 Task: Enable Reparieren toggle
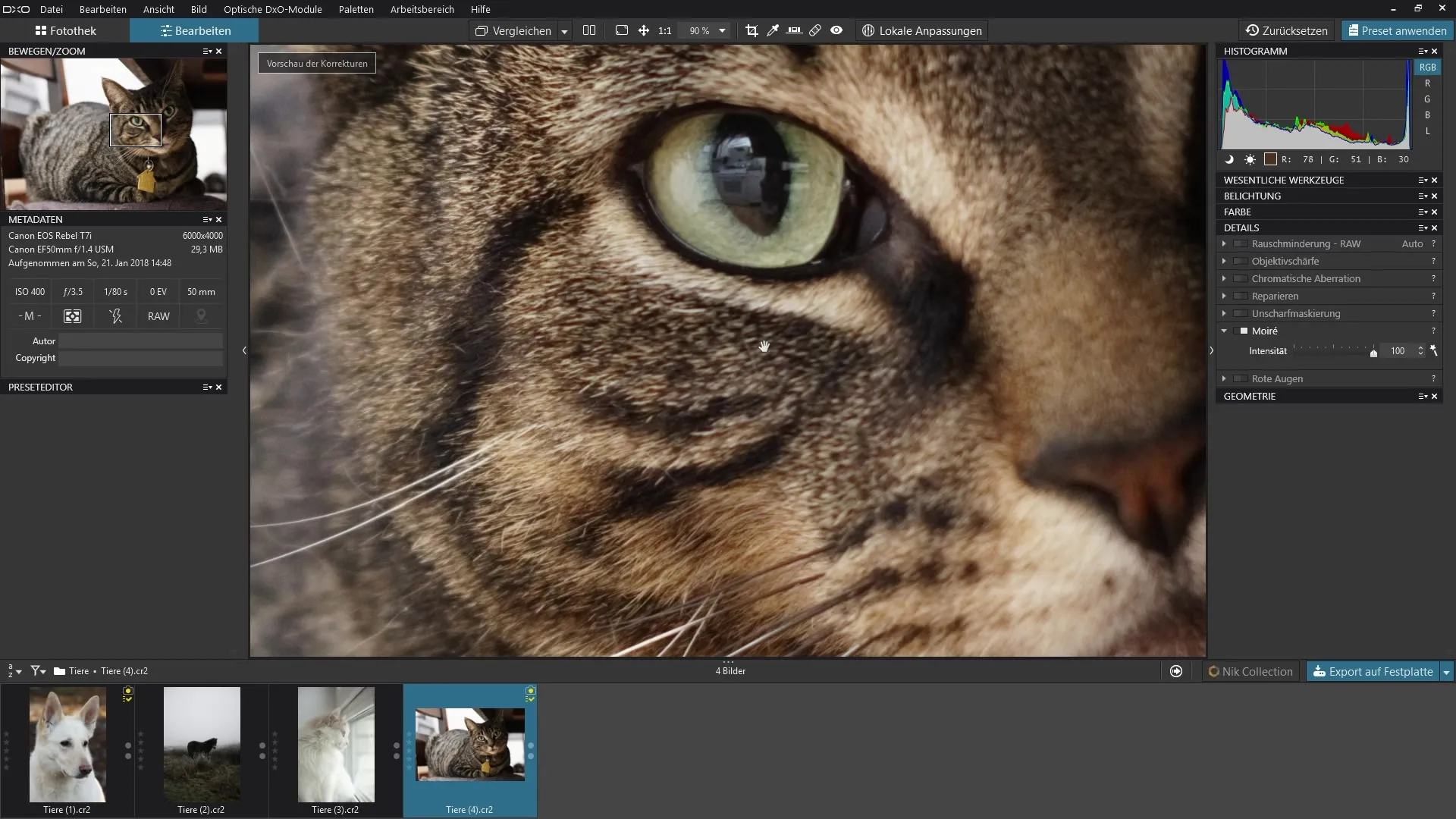coord(1241,296)
